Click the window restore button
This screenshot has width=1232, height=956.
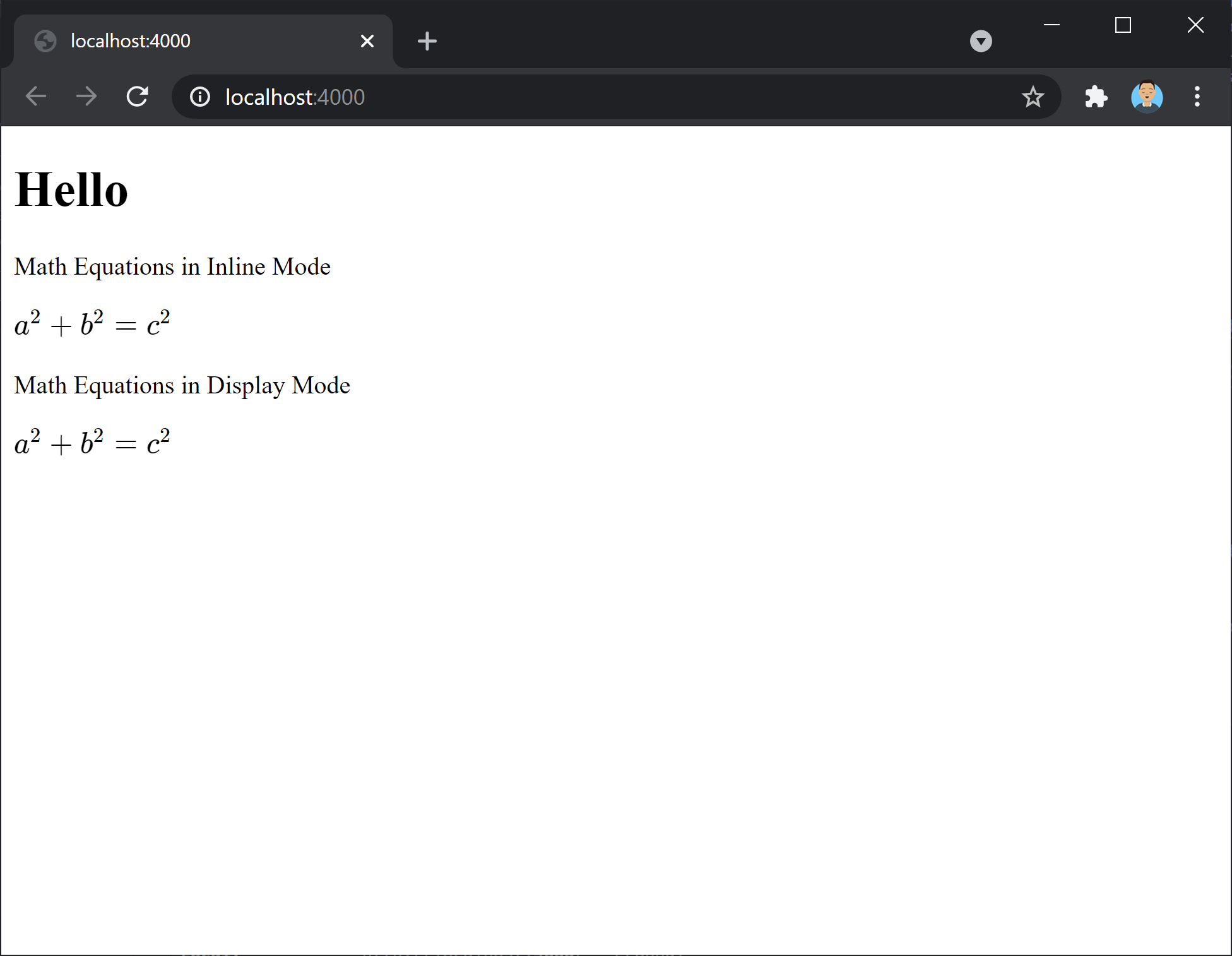pos(1123,25)
